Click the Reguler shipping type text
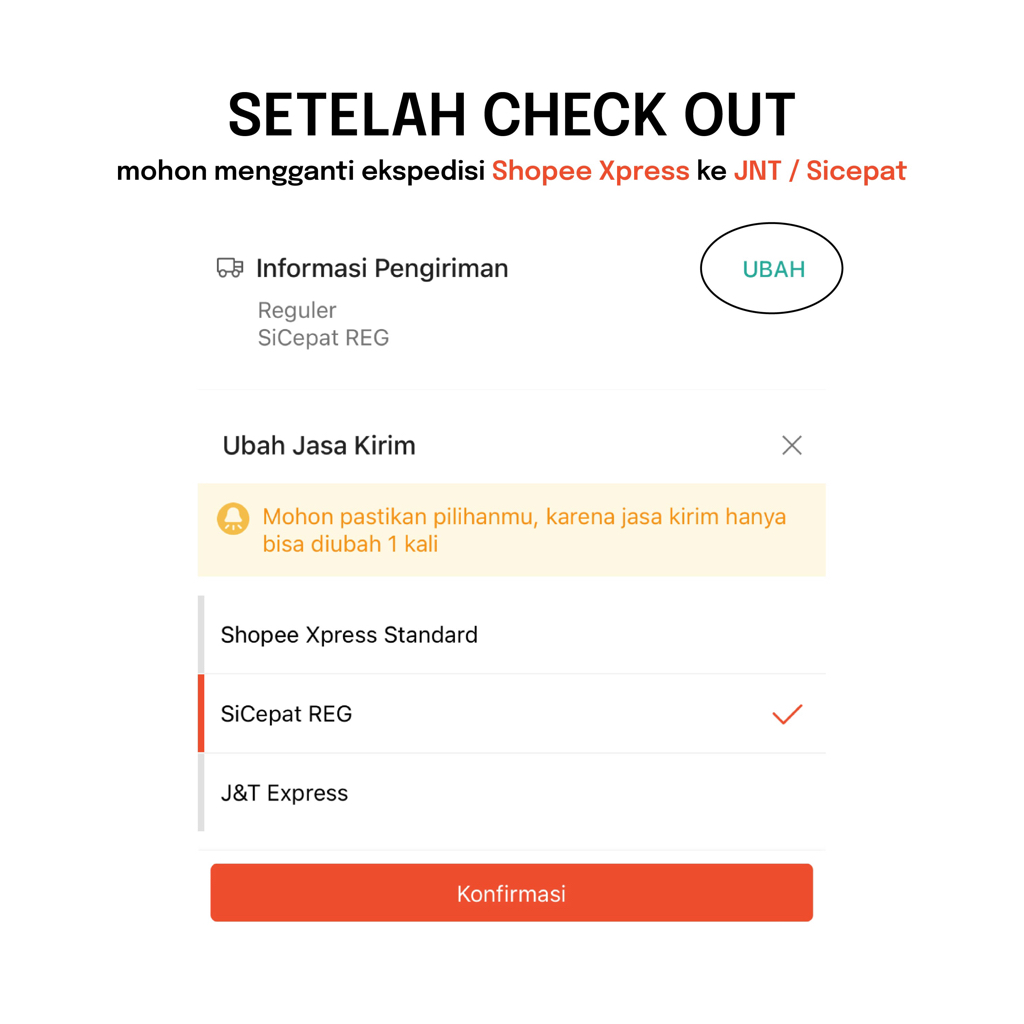1024x1024 pixels. pyautogui.click(x=297, y=310)
